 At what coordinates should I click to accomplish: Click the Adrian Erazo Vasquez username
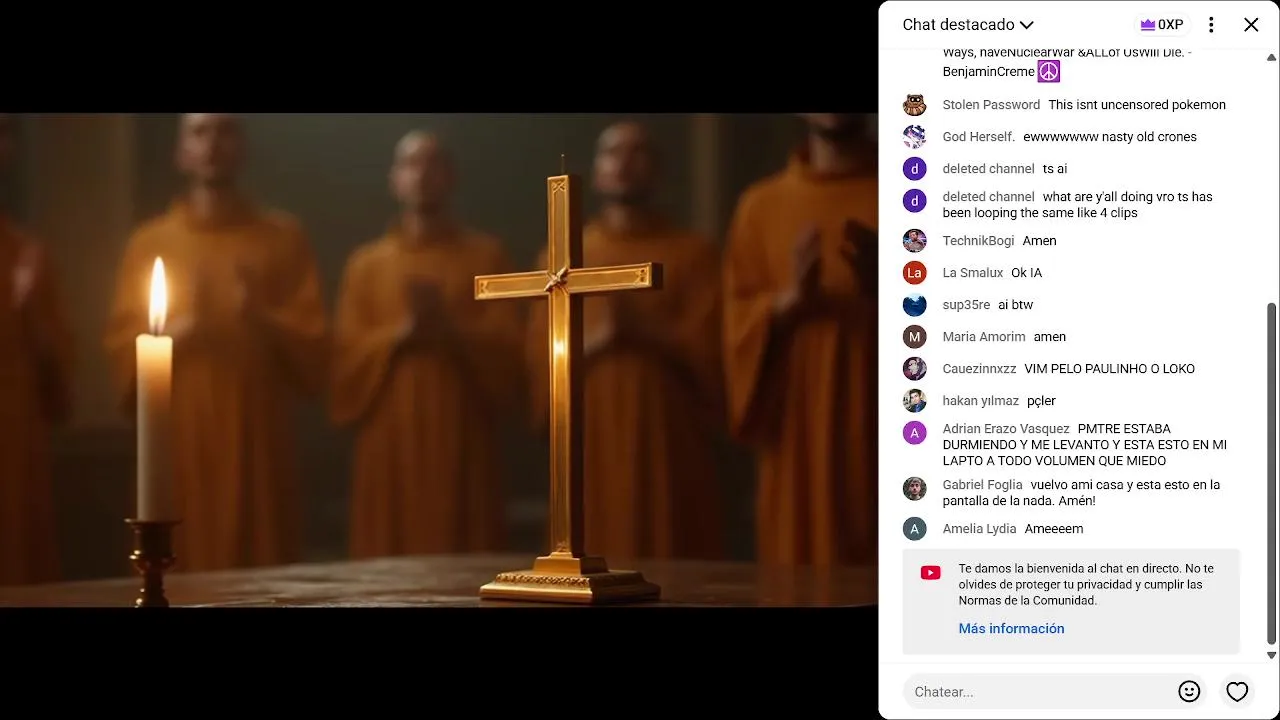point(1006,429)
